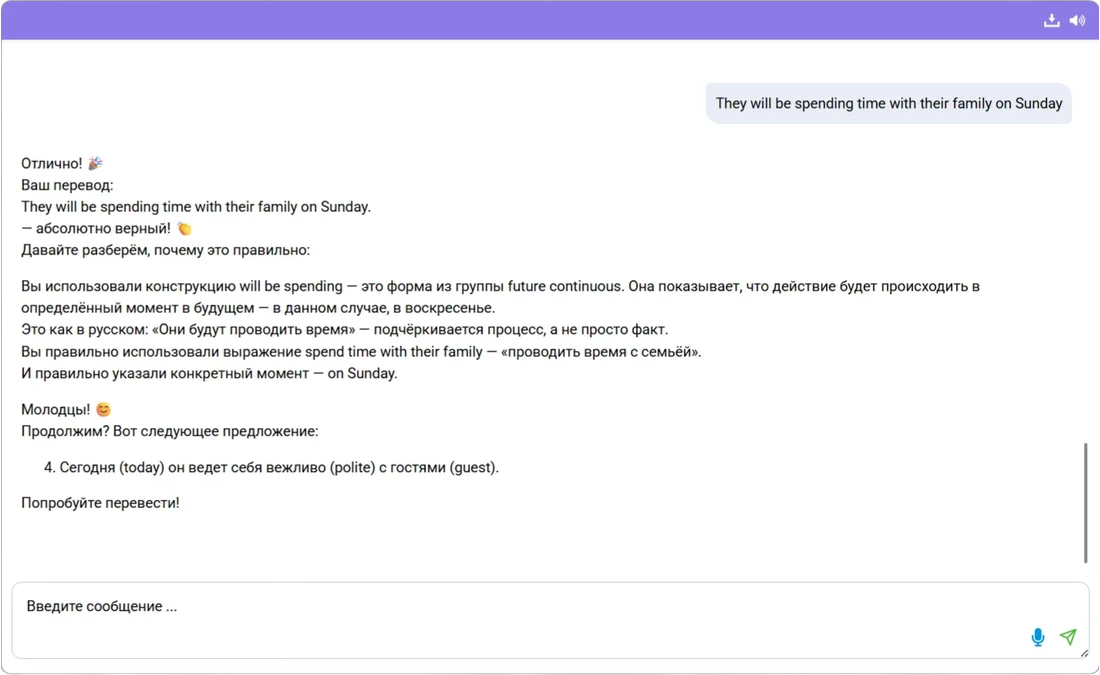1100x675 pixels.
Task: Click the line 'определённый момент в будущем'
Action: coord(258,308)
